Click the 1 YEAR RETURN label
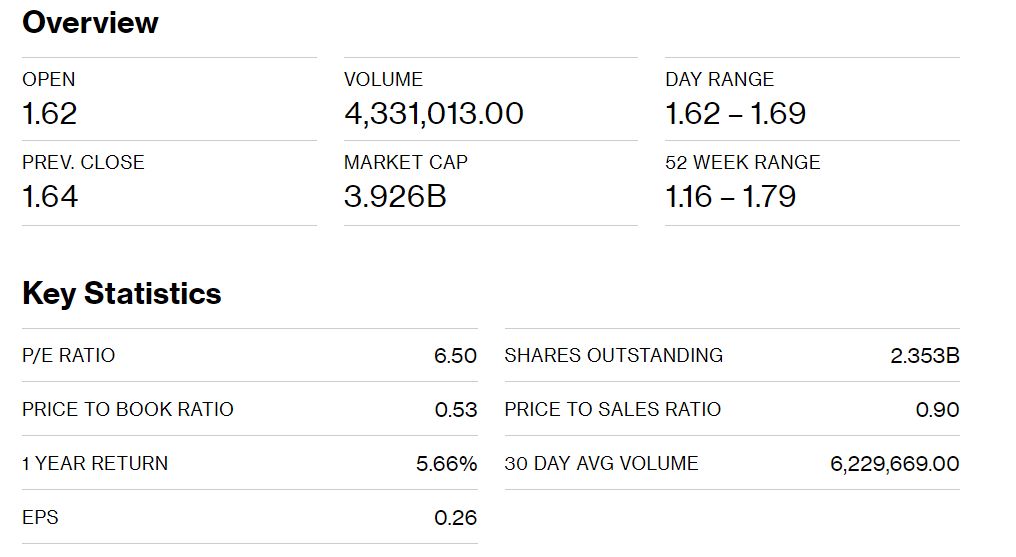 point(95,464)
